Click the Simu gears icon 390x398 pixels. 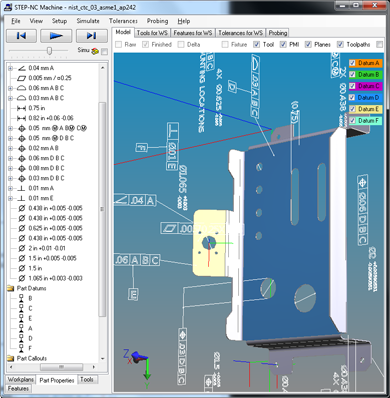pos(95,51)
